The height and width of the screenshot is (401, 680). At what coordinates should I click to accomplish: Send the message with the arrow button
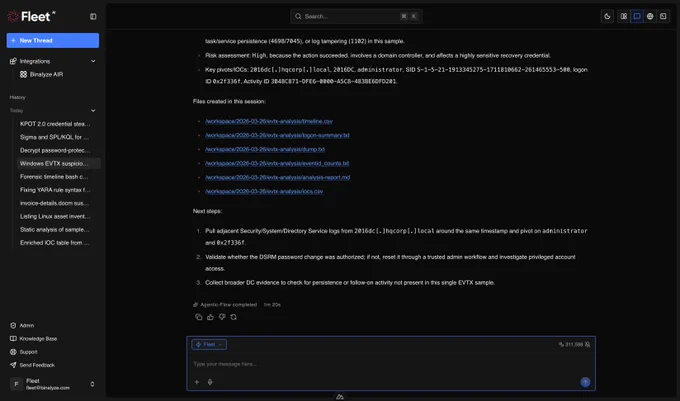coord(585,382)
